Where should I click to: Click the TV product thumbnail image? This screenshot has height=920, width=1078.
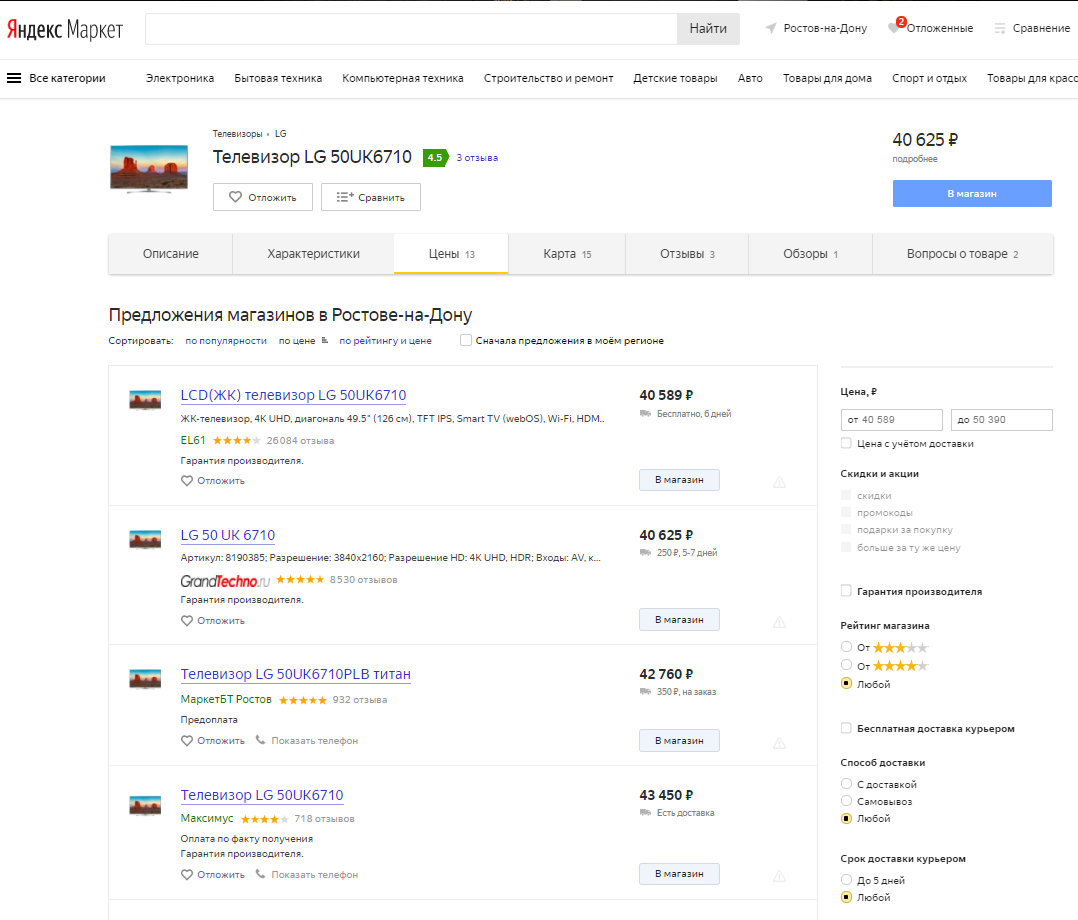click(x=148, y=168)
